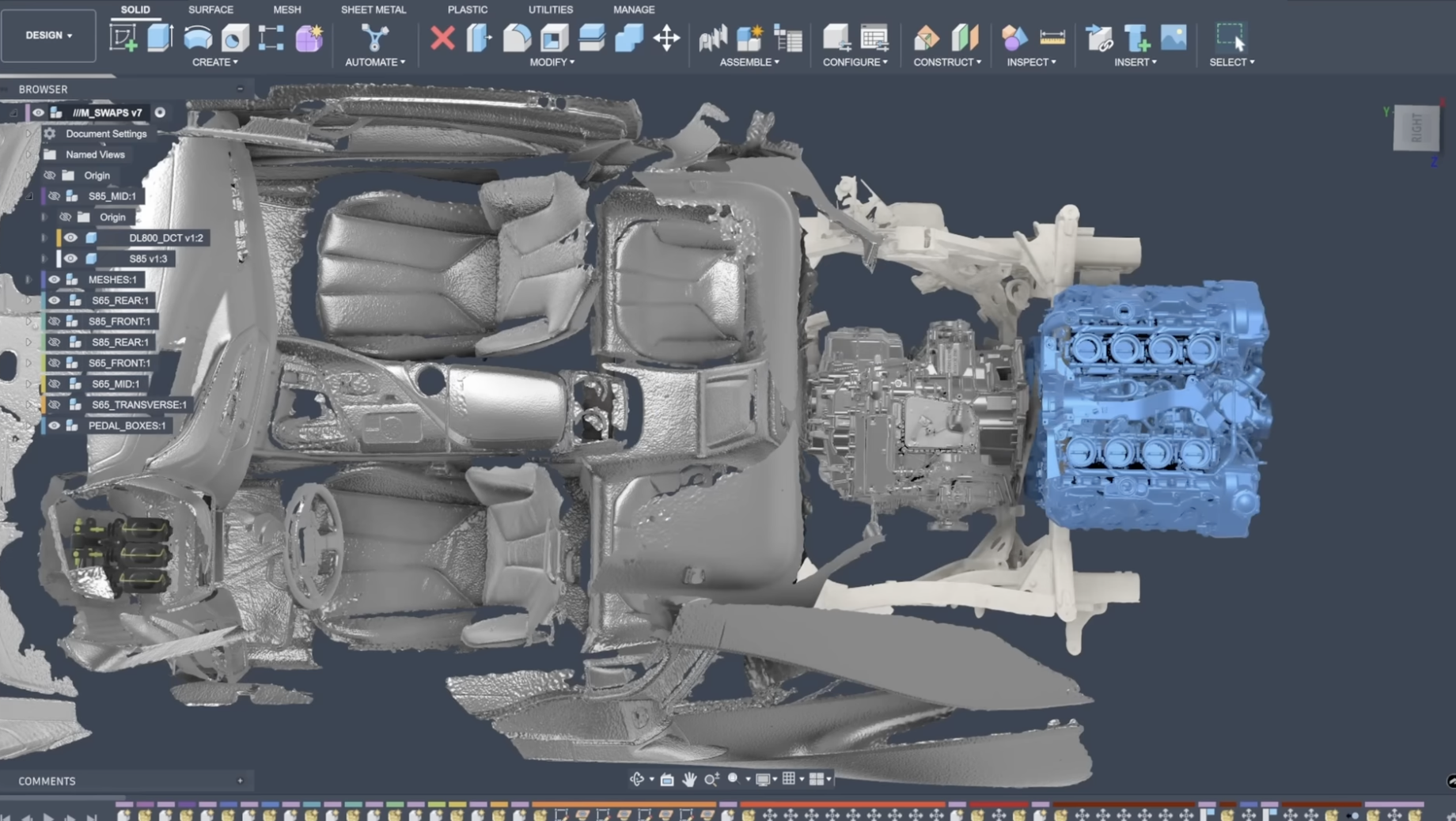
Task: Select the Fillet tool in Modify
Action: (x=517, y=37)
